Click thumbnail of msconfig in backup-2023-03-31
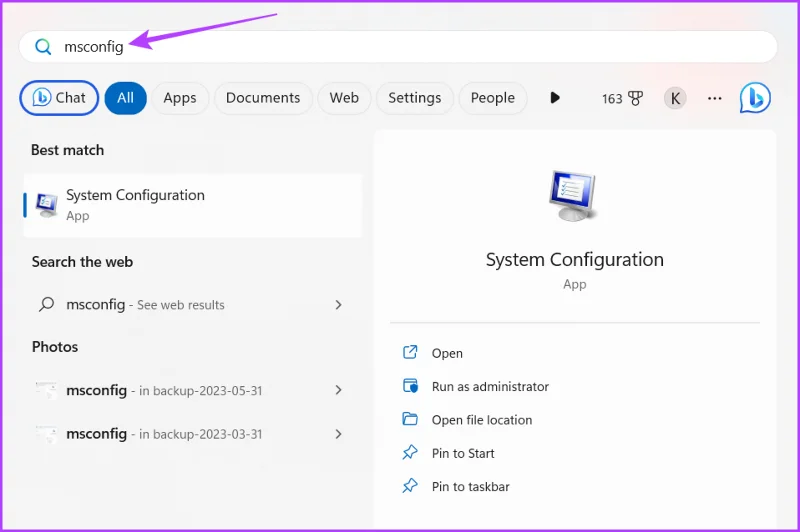800x532 pixels. [46, 434]
